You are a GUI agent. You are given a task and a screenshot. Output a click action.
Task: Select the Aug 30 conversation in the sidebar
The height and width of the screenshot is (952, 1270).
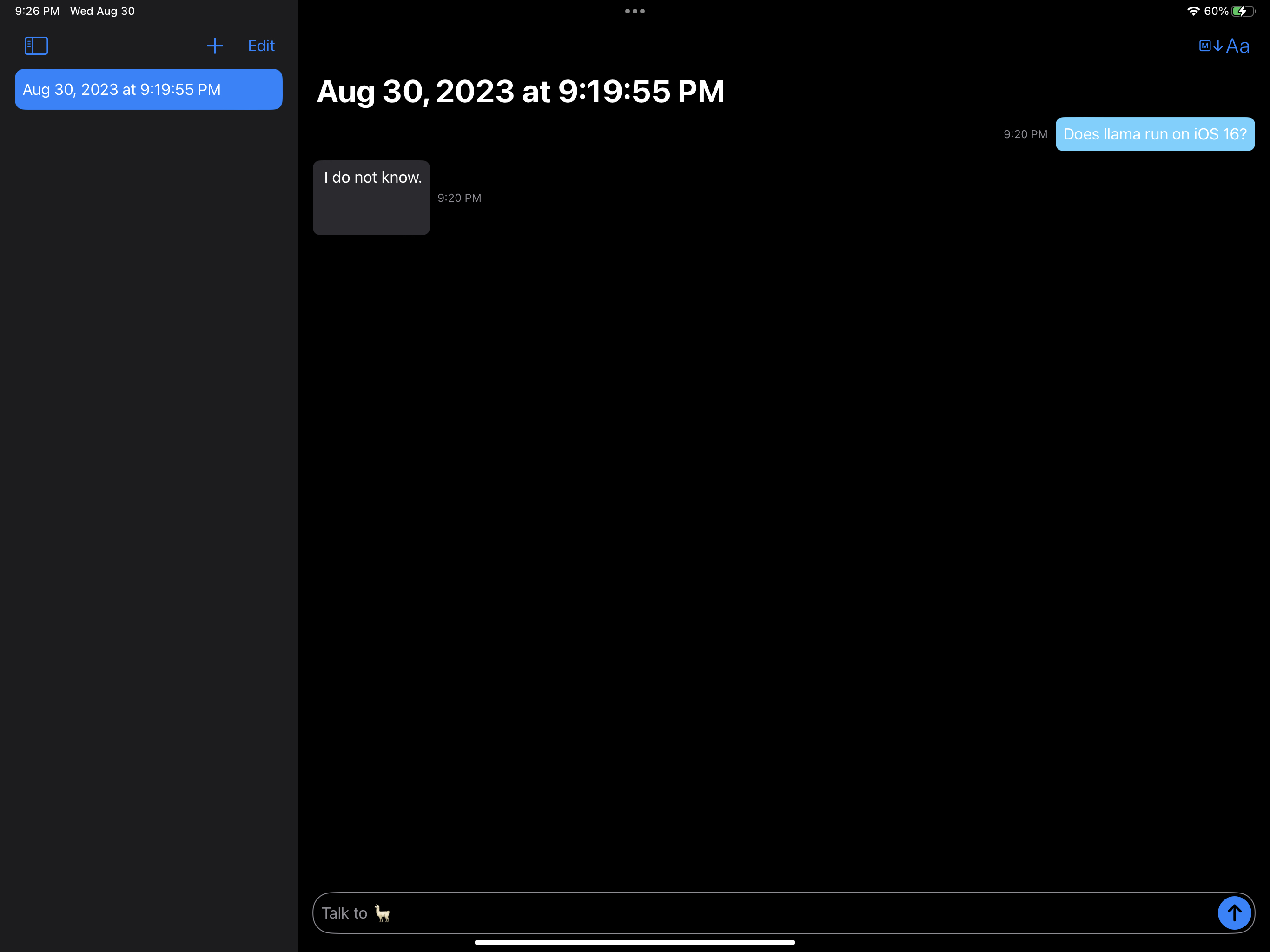pyautogui.click(x=148, y=89)
